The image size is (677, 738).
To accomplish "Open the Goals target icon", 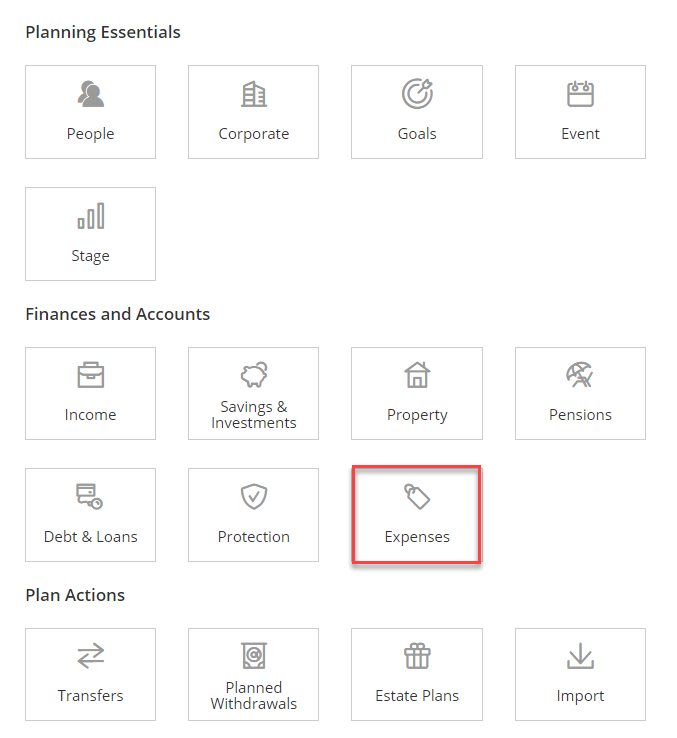I will coord(417,94).
